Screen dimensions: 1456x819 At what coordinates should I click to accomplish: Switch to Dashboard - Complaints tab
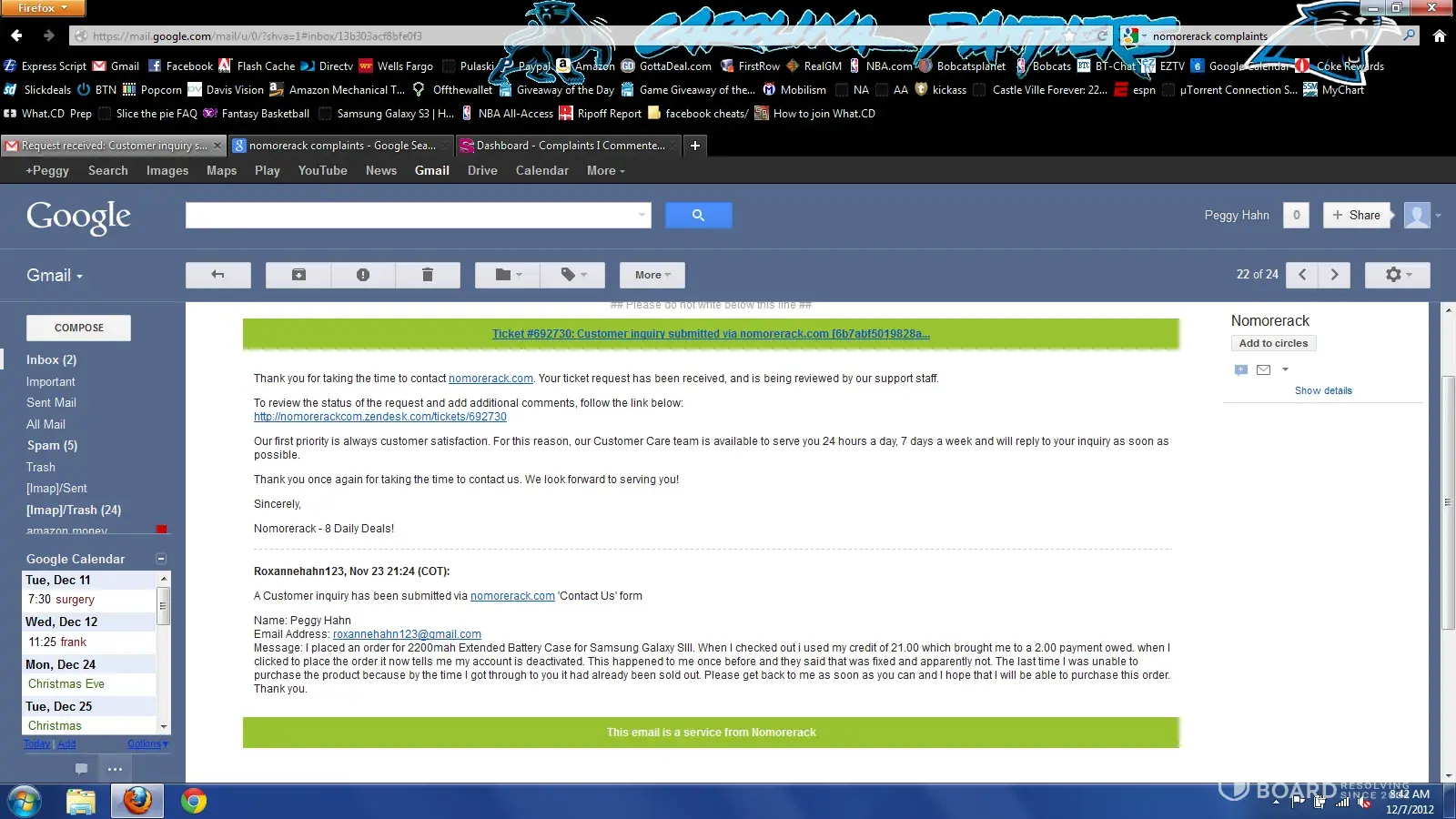[x=568, y=146]
